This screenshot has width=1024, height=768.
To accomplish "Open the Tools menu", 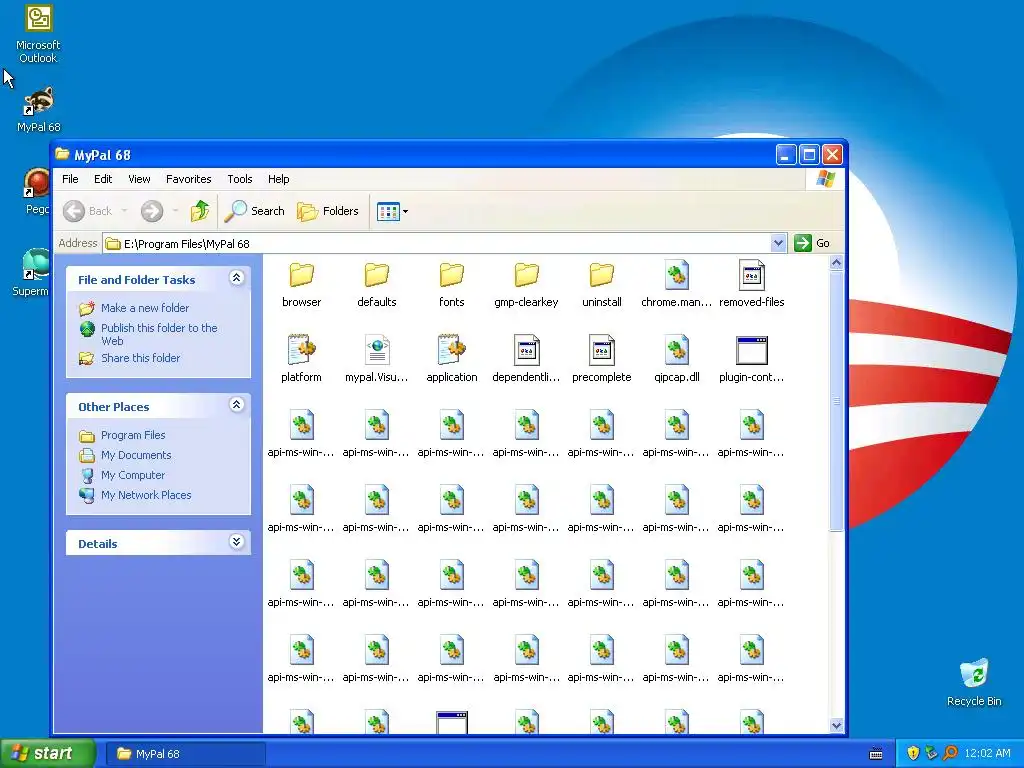I will pos(240,179).
